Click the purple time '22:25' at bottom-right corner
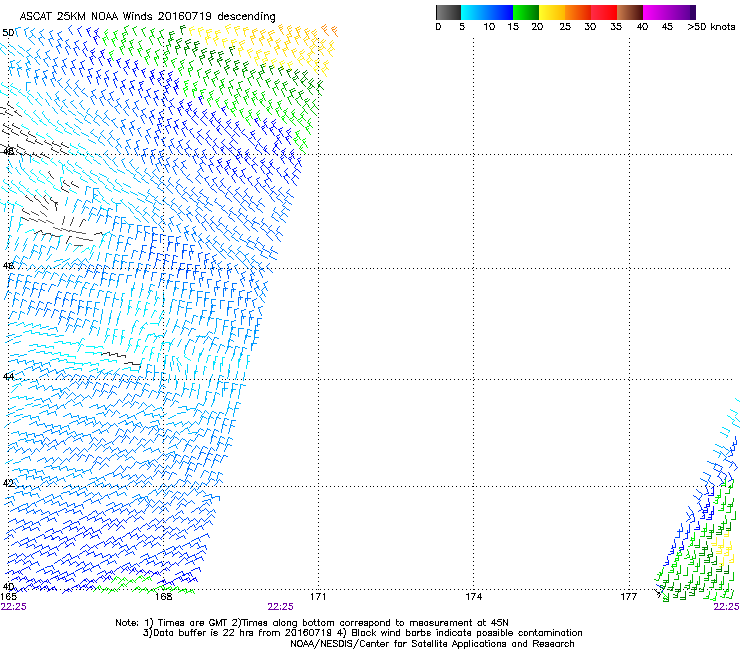740x650 pixels. pyautogui.click(x=726, y=607)
